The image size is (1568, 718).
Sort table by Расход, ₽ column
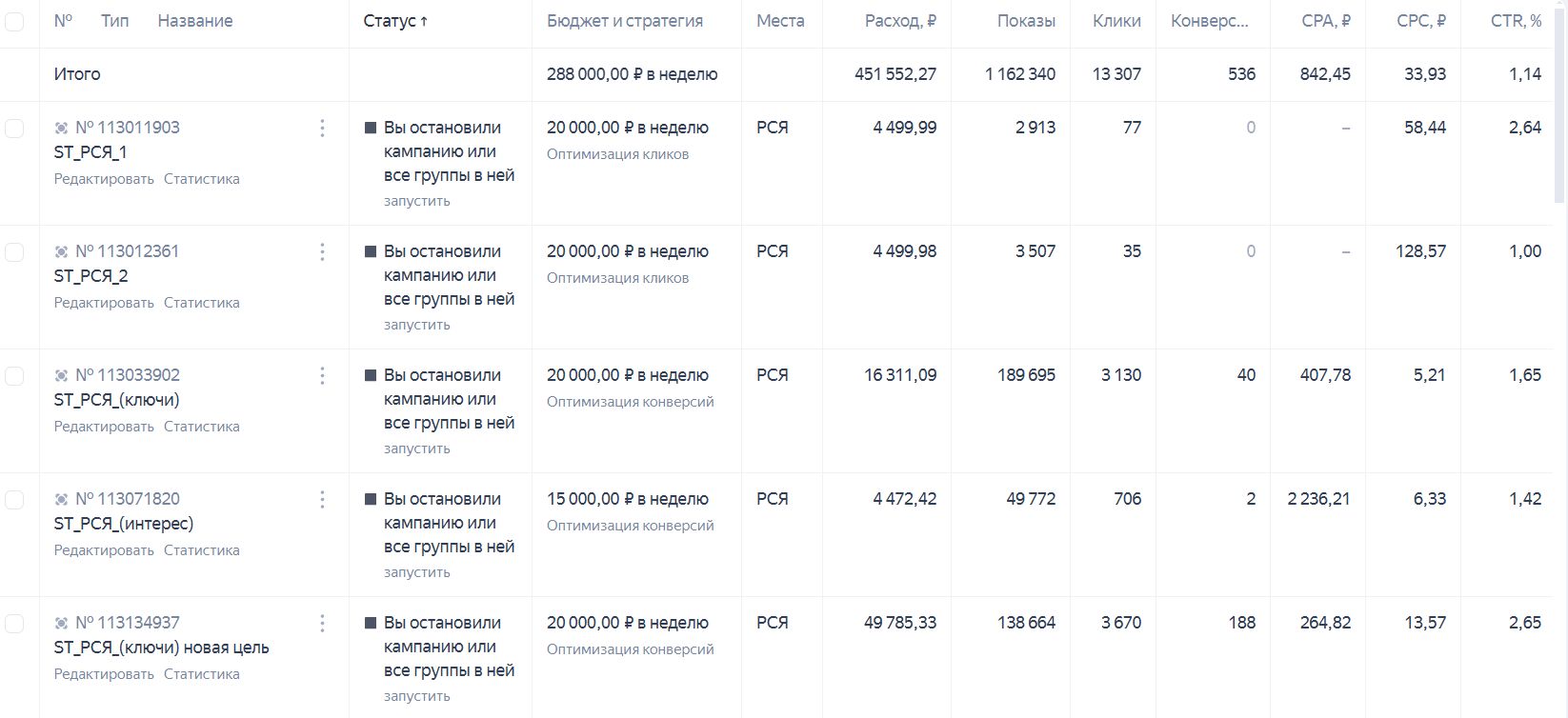click(900, 21)
